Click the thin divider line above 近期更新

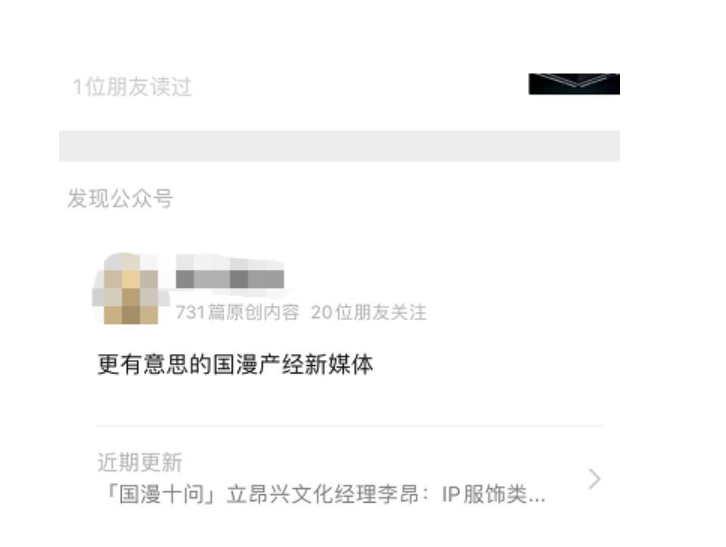click(x=350, y=425)
